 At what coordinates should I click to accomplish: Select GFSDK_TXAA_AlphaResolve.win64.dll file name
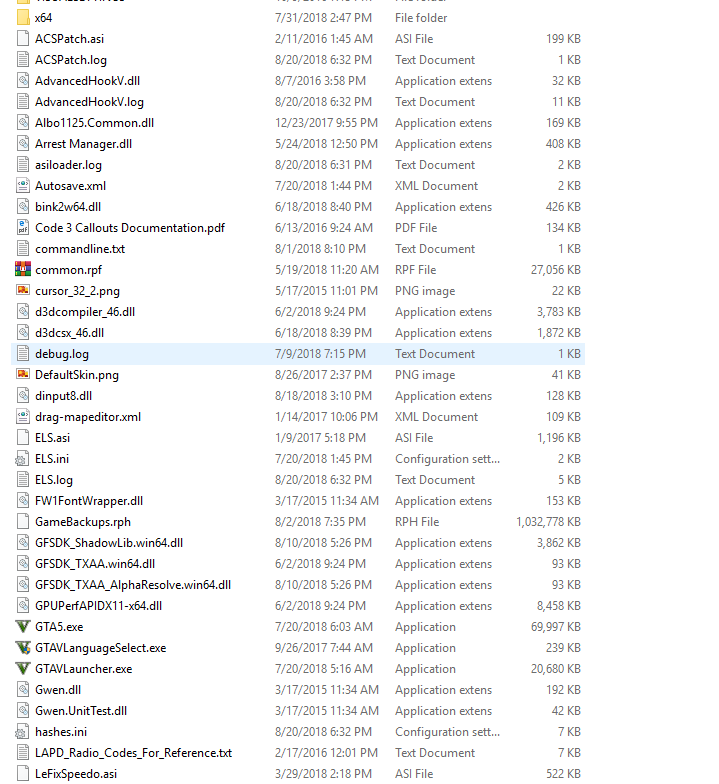(133, 585)
